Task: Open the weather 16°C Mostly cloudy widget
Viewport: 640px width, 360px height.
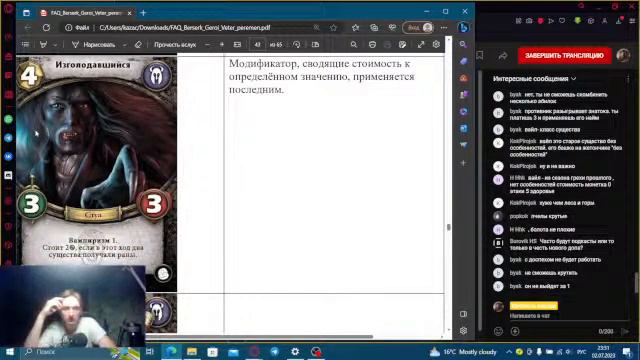Action: [x=463, y=351]
